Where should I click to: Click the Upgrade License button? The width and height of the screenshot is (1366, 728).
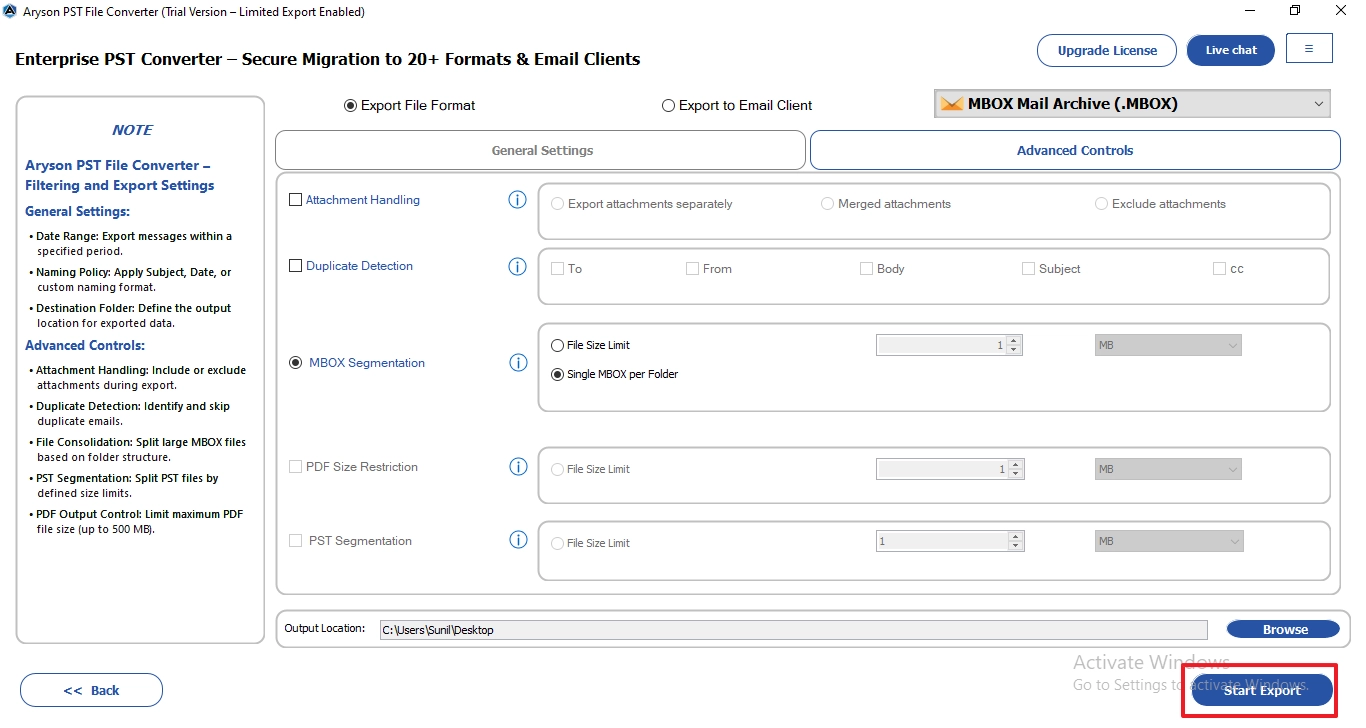tap(1107, 50)
